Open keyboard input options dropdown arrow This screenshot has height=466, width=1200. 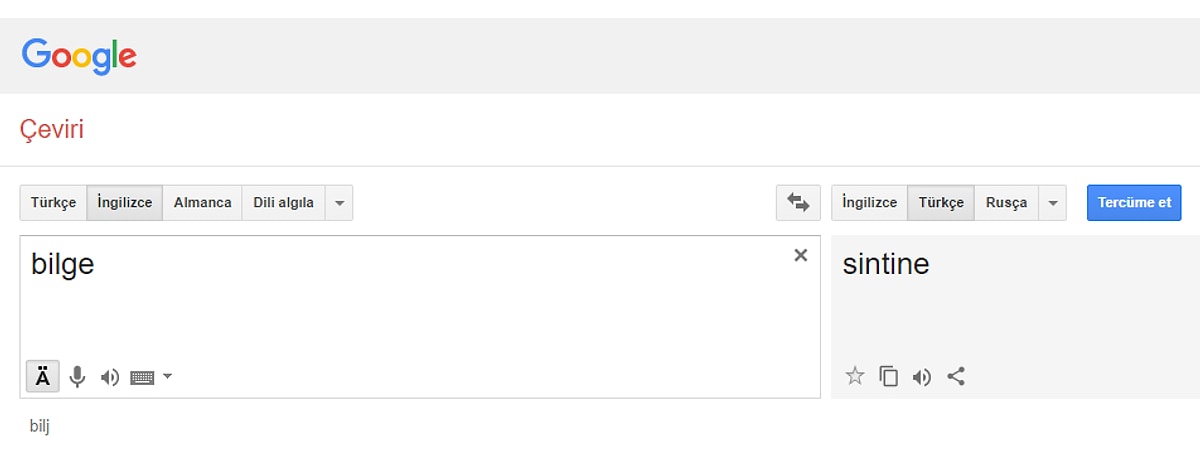tap(167, 376)
